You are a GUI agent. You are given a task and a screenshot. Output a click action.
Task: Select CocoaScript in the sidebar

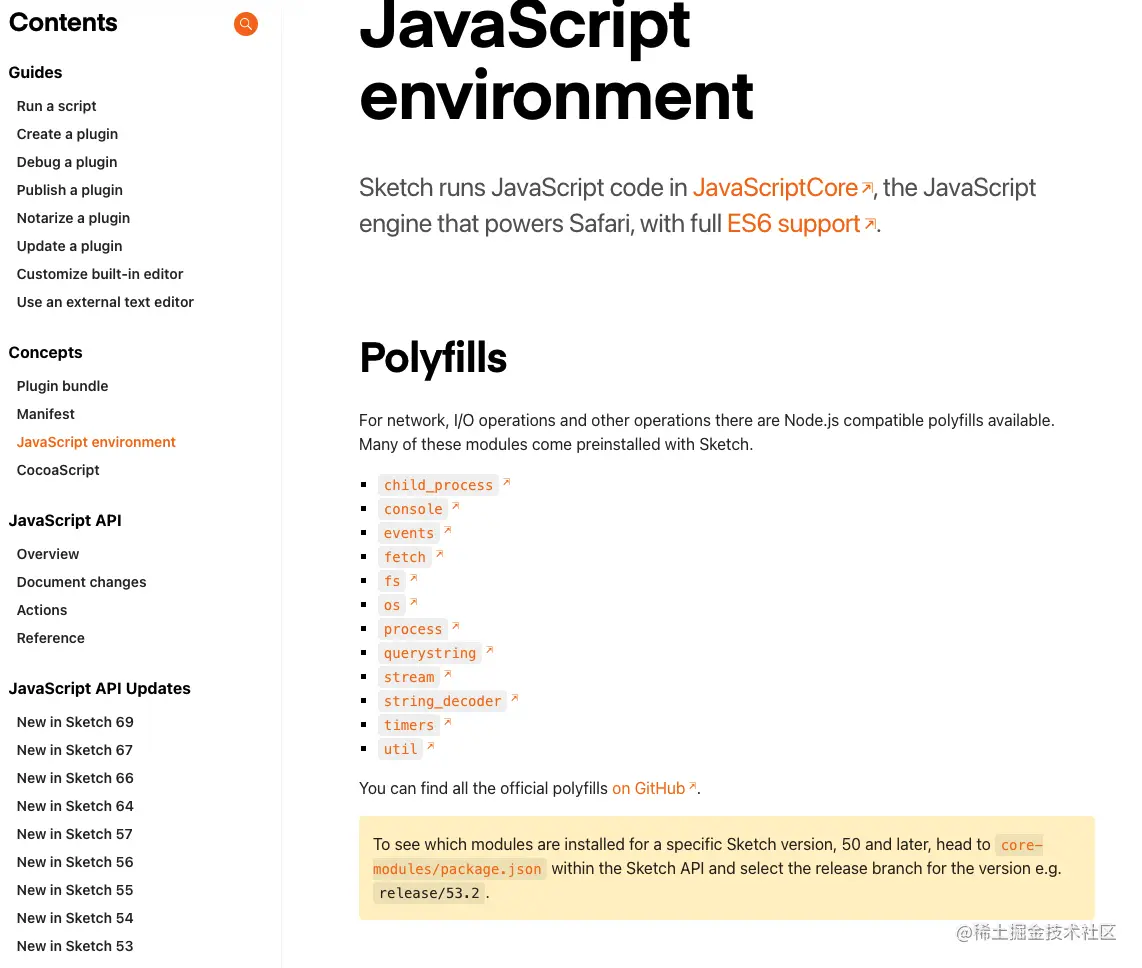coord(58,470)
